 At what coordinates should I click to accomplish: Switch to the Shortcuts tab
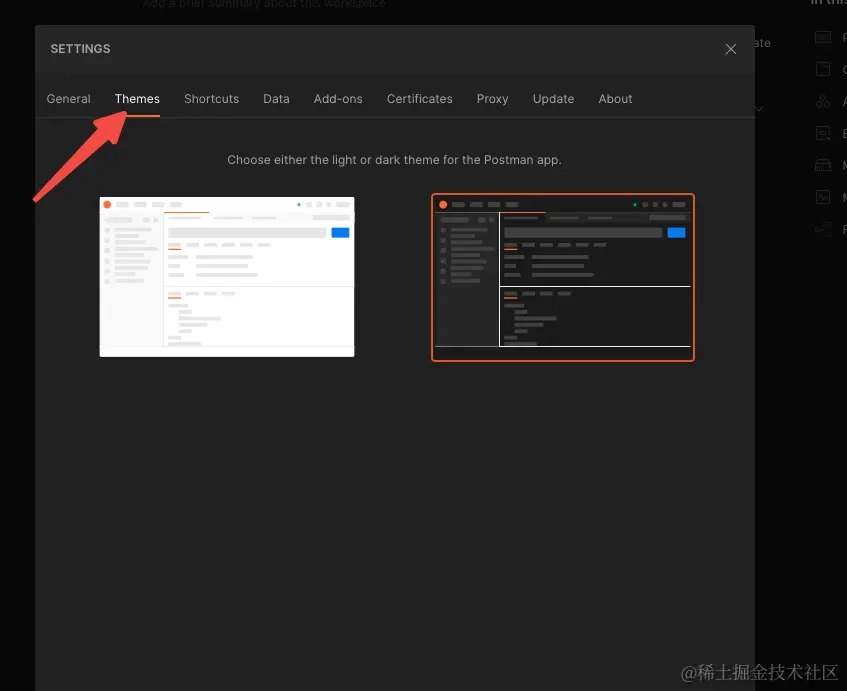click(x=211, y=99)
